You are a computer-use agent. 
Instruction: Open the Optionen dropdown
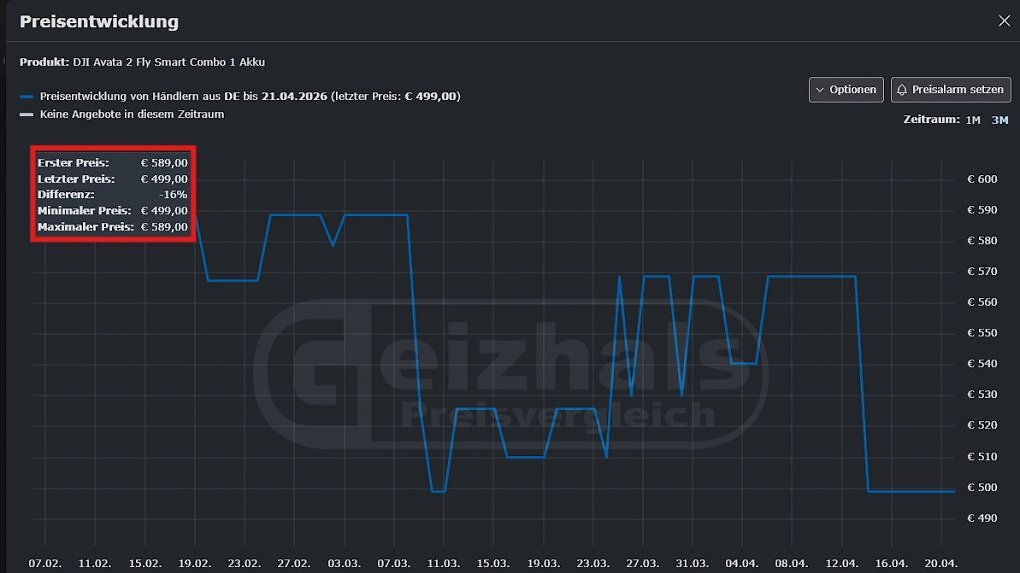tap(846, 90)
